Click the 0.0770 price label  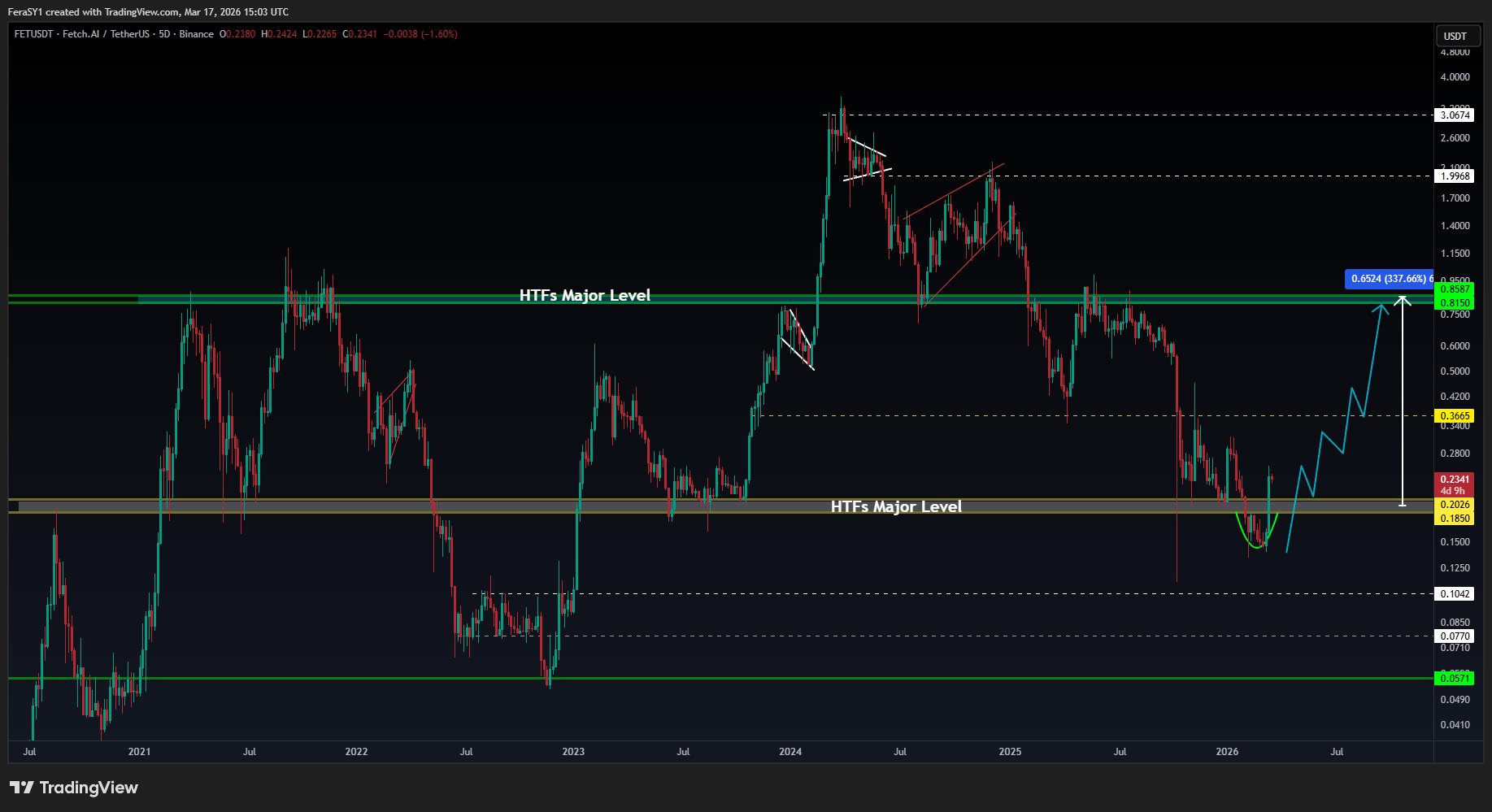(x=1455, y=636)
